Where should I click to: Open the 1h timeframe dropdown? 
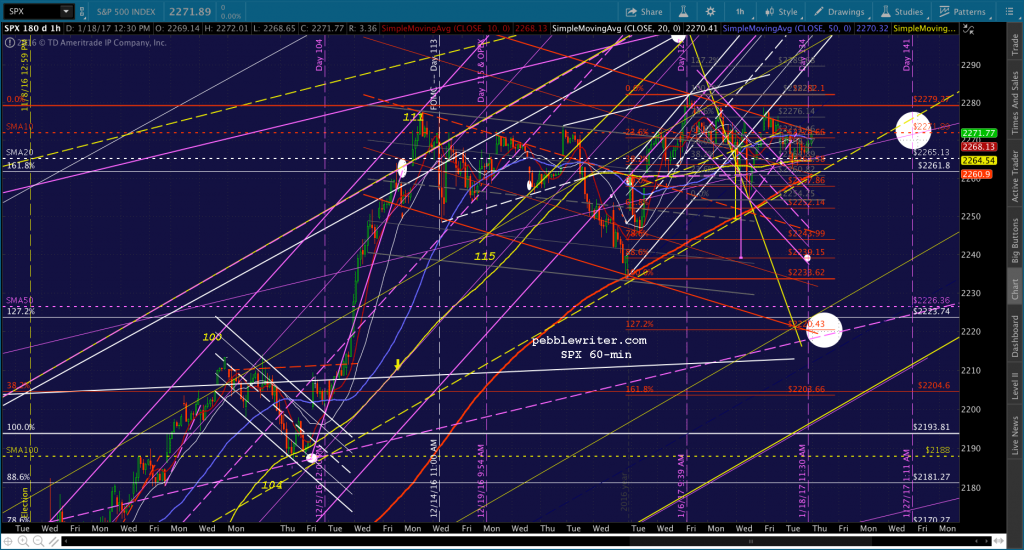pyautogui.click(x=740, y=11)
